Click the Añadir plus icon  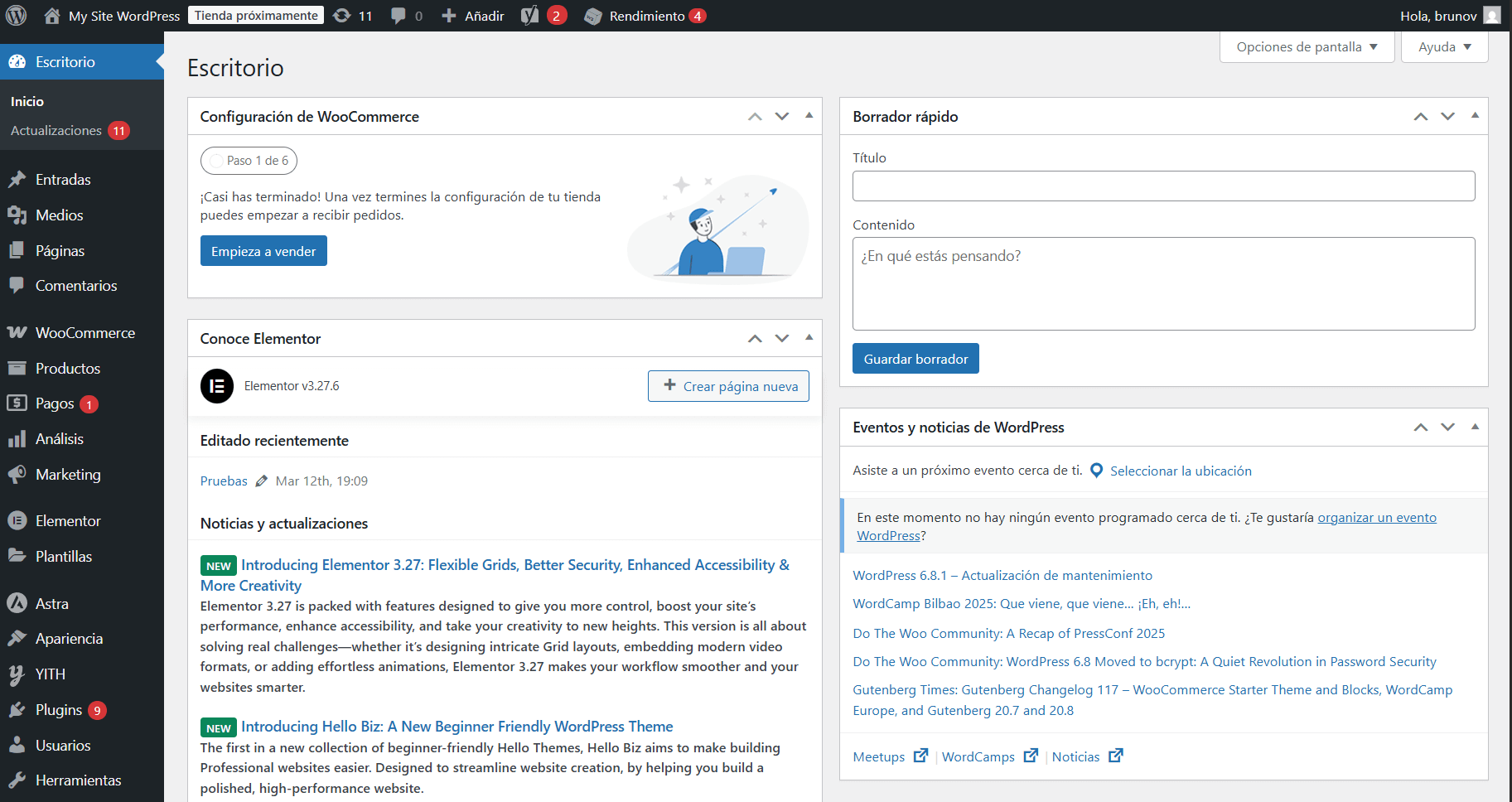[449, 16]
